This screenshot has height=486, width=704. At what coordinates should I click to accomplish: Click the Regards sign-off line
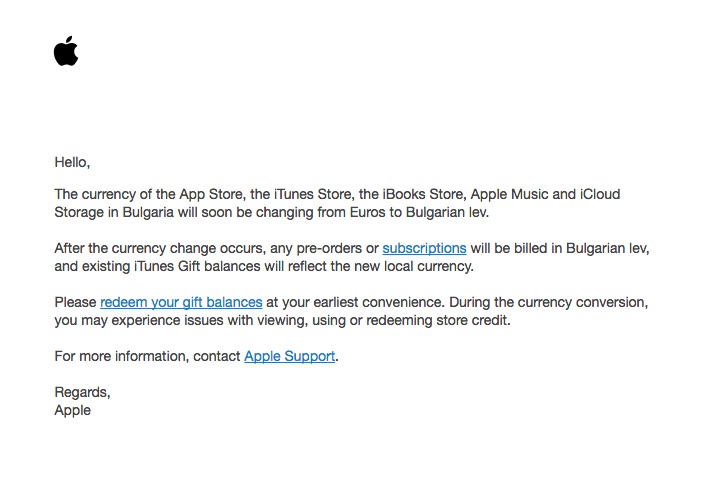click(82, 392)
